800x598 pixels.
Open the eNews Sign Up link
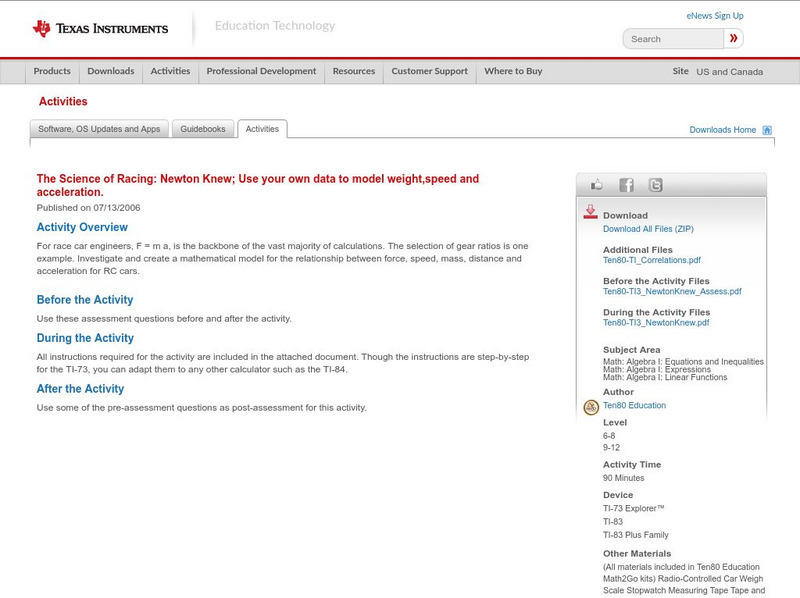pos(715,16)
